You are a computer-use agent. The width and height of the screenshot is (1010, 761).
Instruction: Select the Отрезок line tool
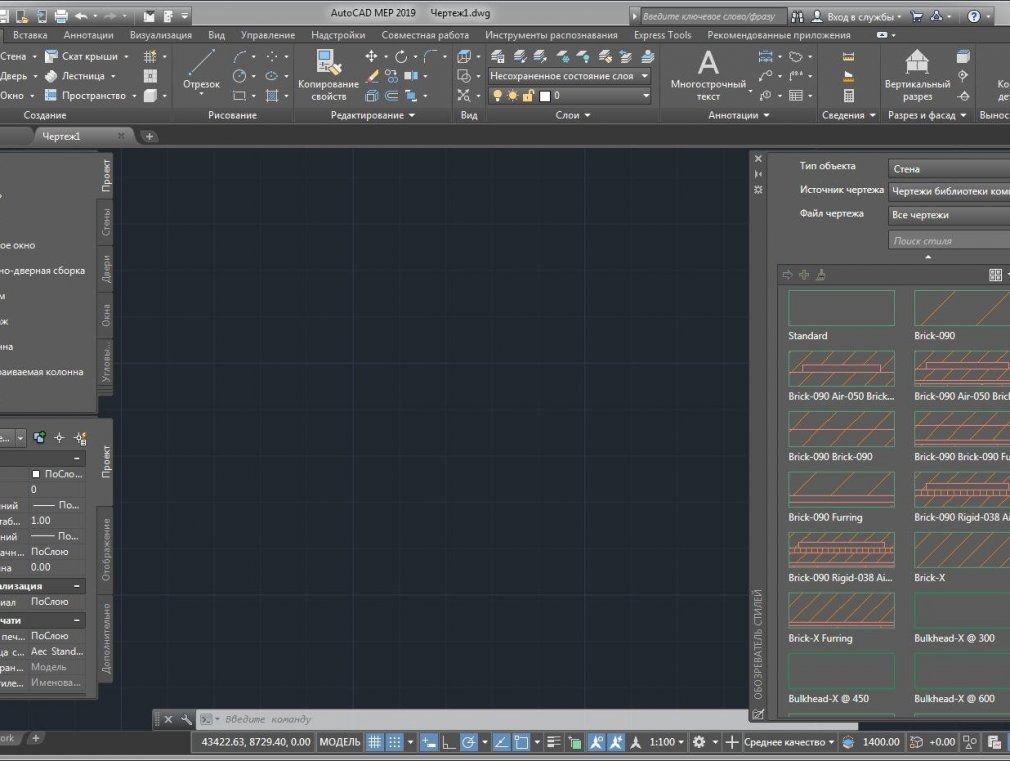point(201,70)
